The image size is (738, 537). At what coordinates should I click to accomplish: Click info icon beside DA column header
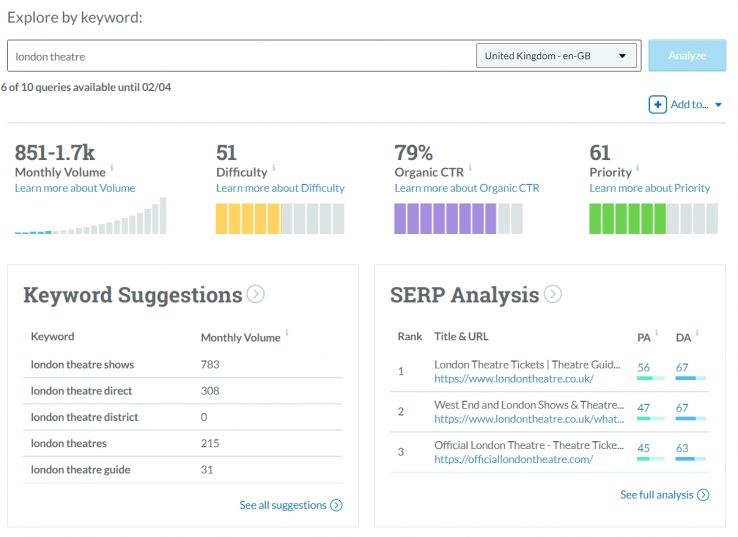pyautogui.click(x=696, y=332)
